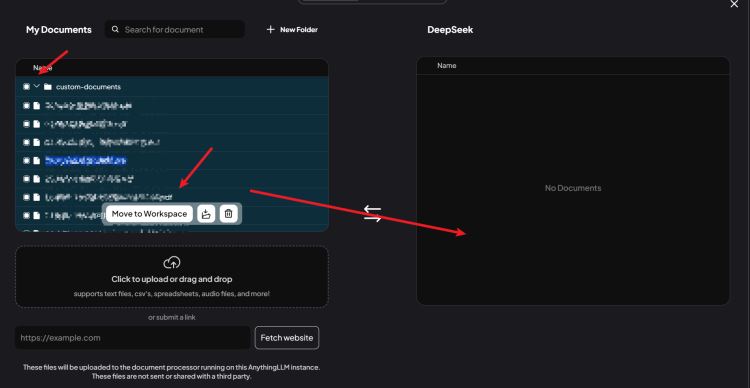The width and height of the screenshot is (750, 388).
Task: Click the file icon of the highlighted document
Action: tap(36, 161)
